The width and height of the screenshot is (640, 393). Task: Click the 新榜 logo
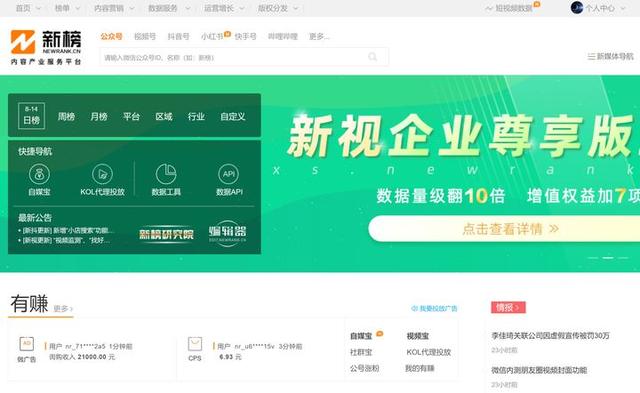46,47
